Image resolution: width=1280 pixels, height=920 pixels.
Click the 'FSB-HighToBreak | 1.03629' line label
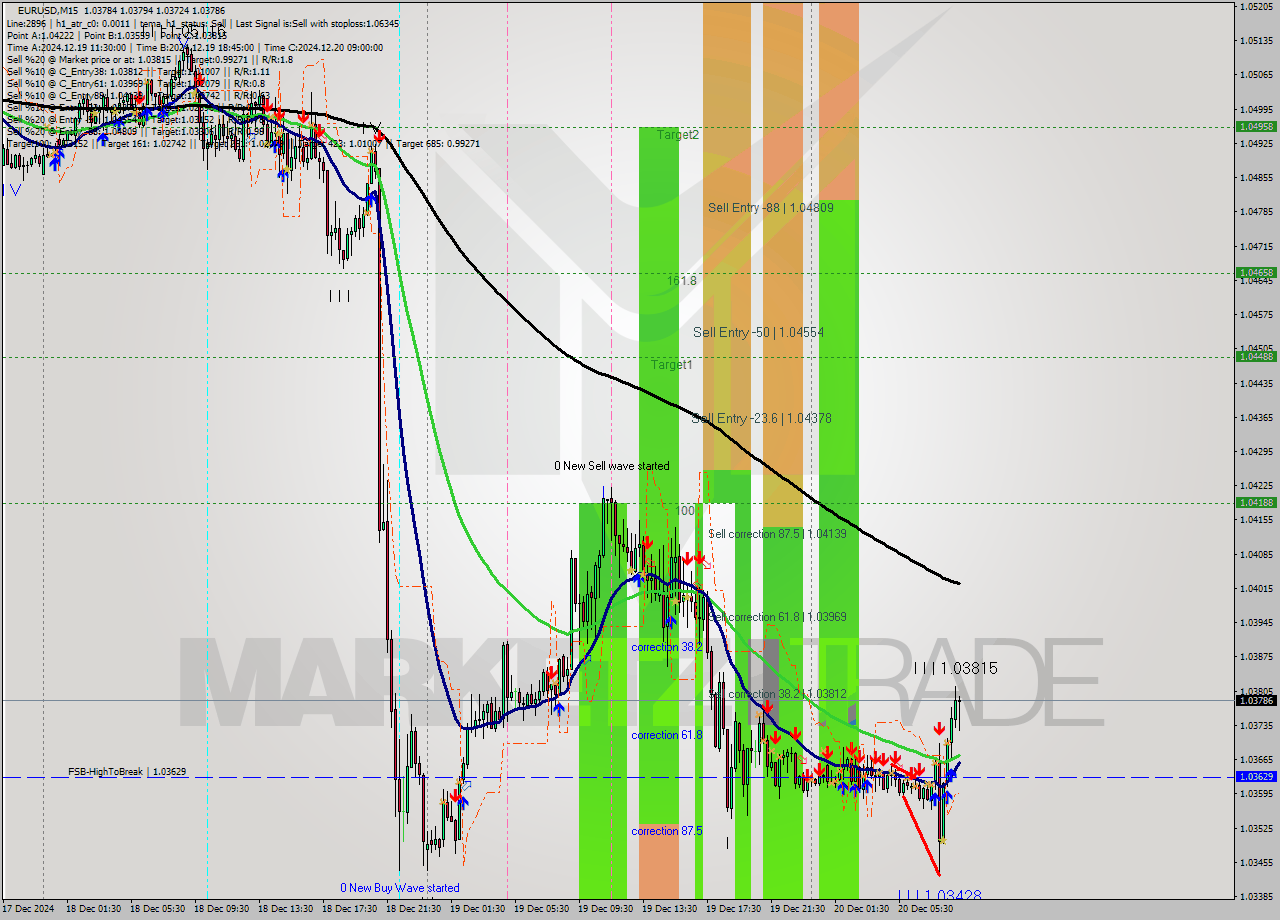[127, 772]
